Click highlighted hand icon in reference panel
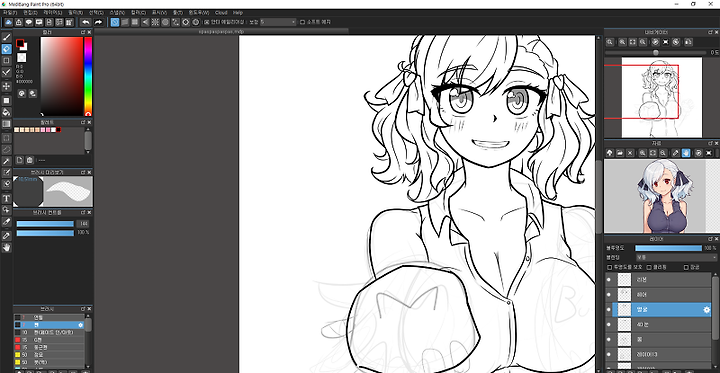 pyautogui.click(x=686, y=153)
